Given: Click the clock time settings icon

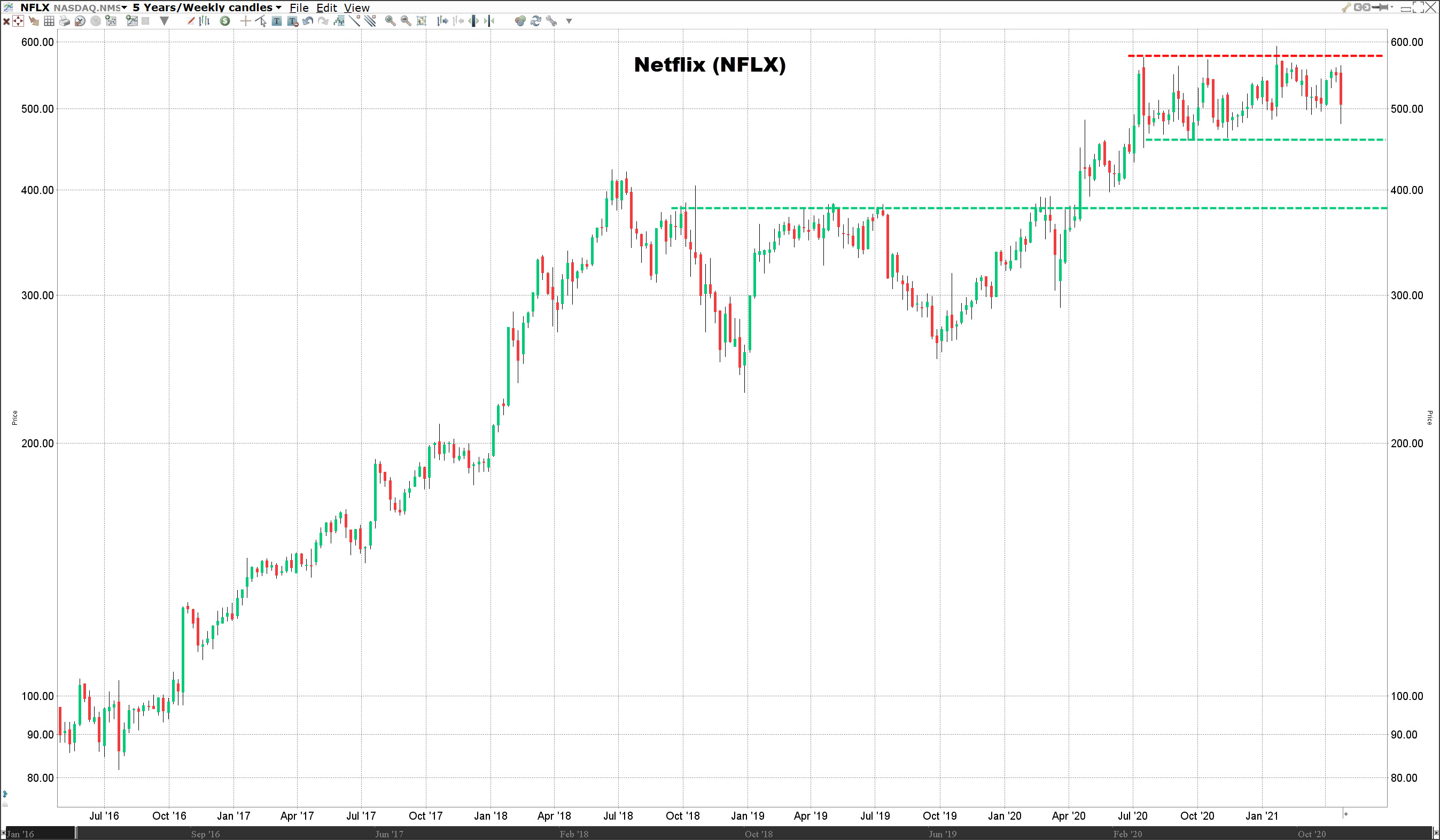Looking at the screenshot, I should 80,21.
